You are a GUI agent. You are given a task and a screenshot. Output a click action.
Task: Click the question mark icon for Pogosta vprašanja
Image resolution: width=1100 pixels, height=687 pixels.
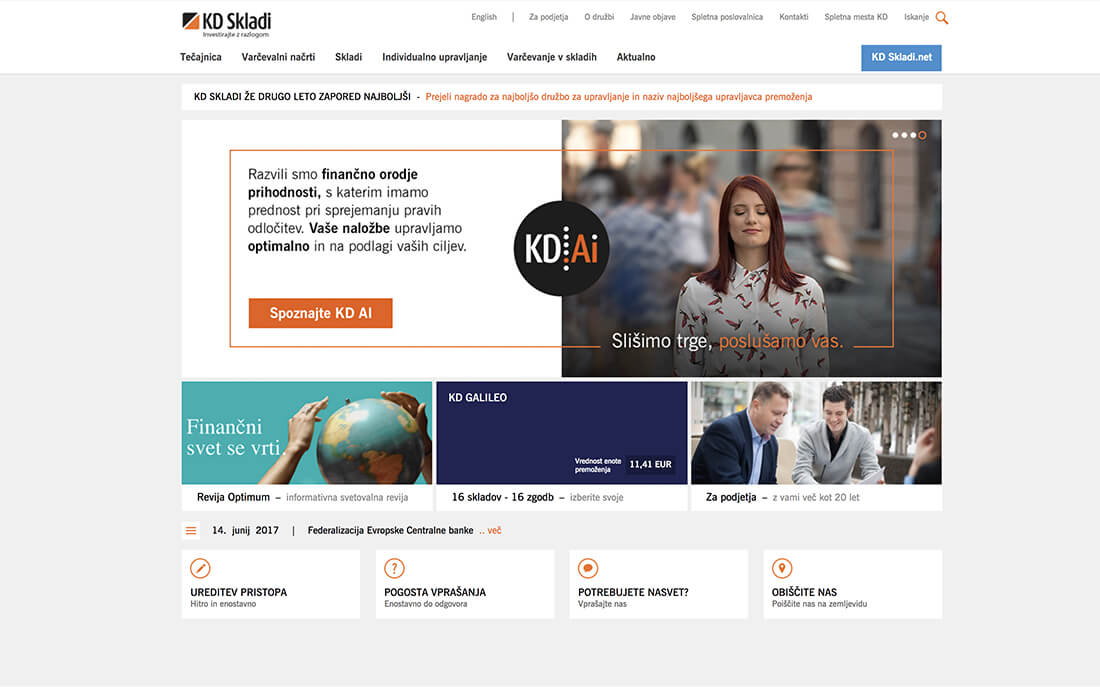395,568
